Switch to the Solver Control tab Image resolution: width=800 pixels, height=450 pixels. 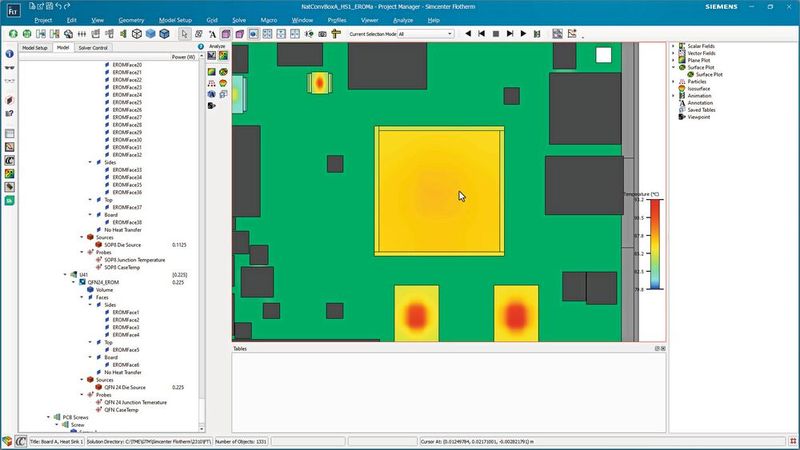93,47
